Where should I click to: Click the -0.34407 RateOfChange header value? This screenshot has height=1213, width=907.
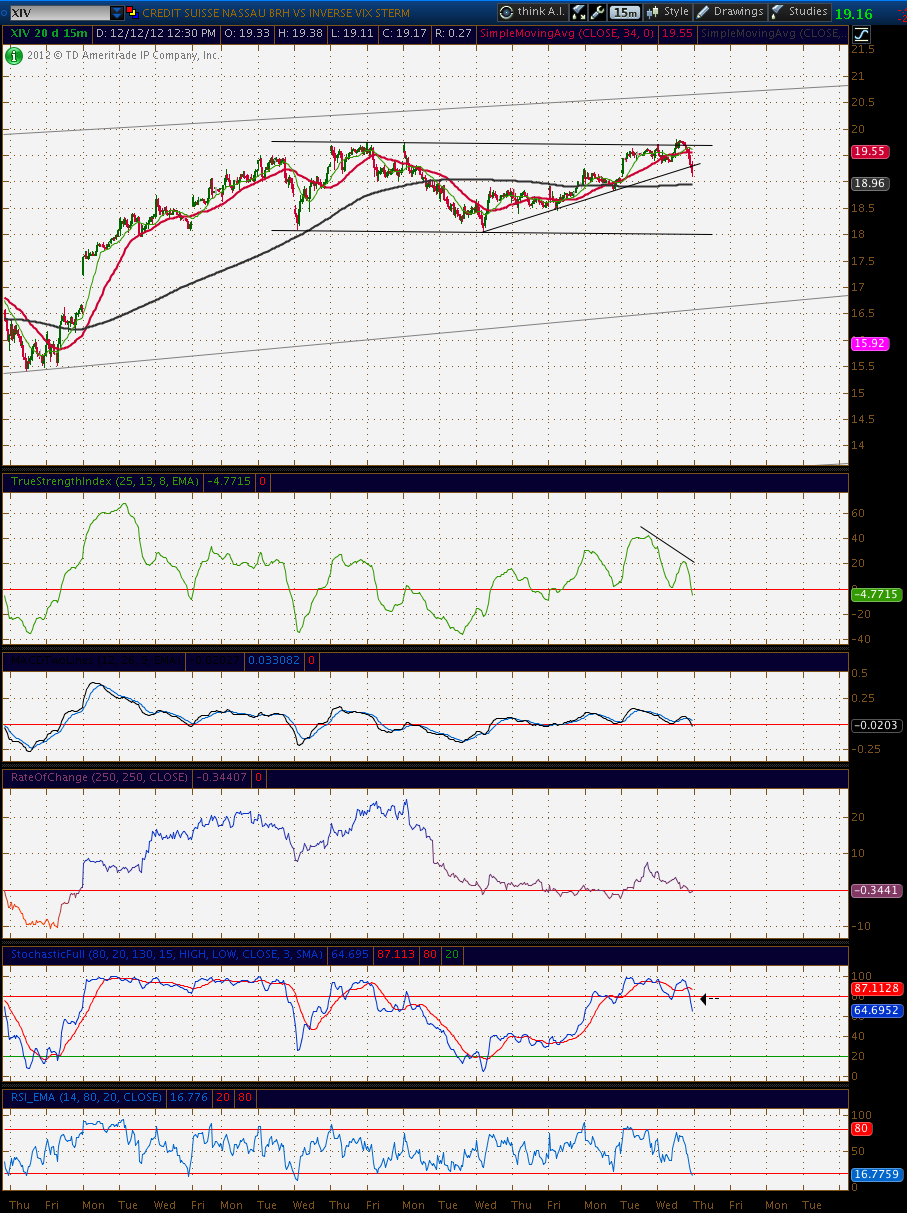(x=221, y=777)
